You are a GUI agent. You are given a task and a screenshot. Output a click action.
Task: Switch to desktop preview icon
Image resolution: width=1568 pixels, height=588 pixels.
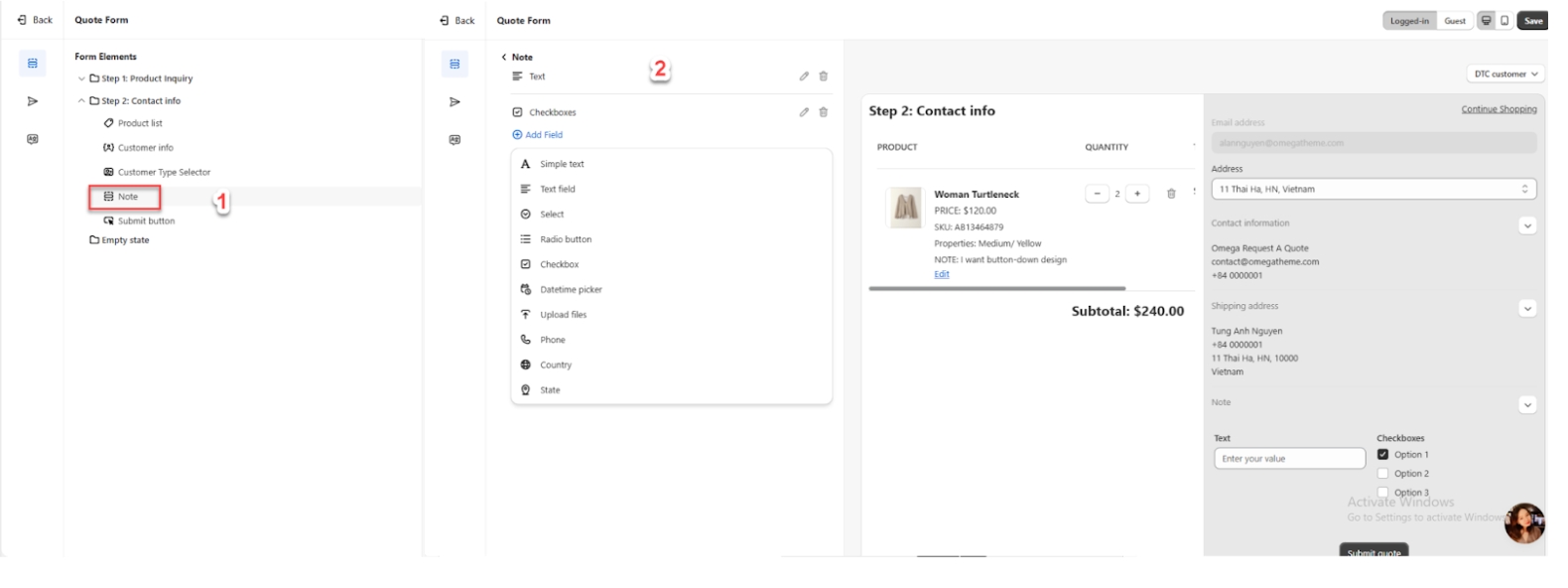(1486, 21)
